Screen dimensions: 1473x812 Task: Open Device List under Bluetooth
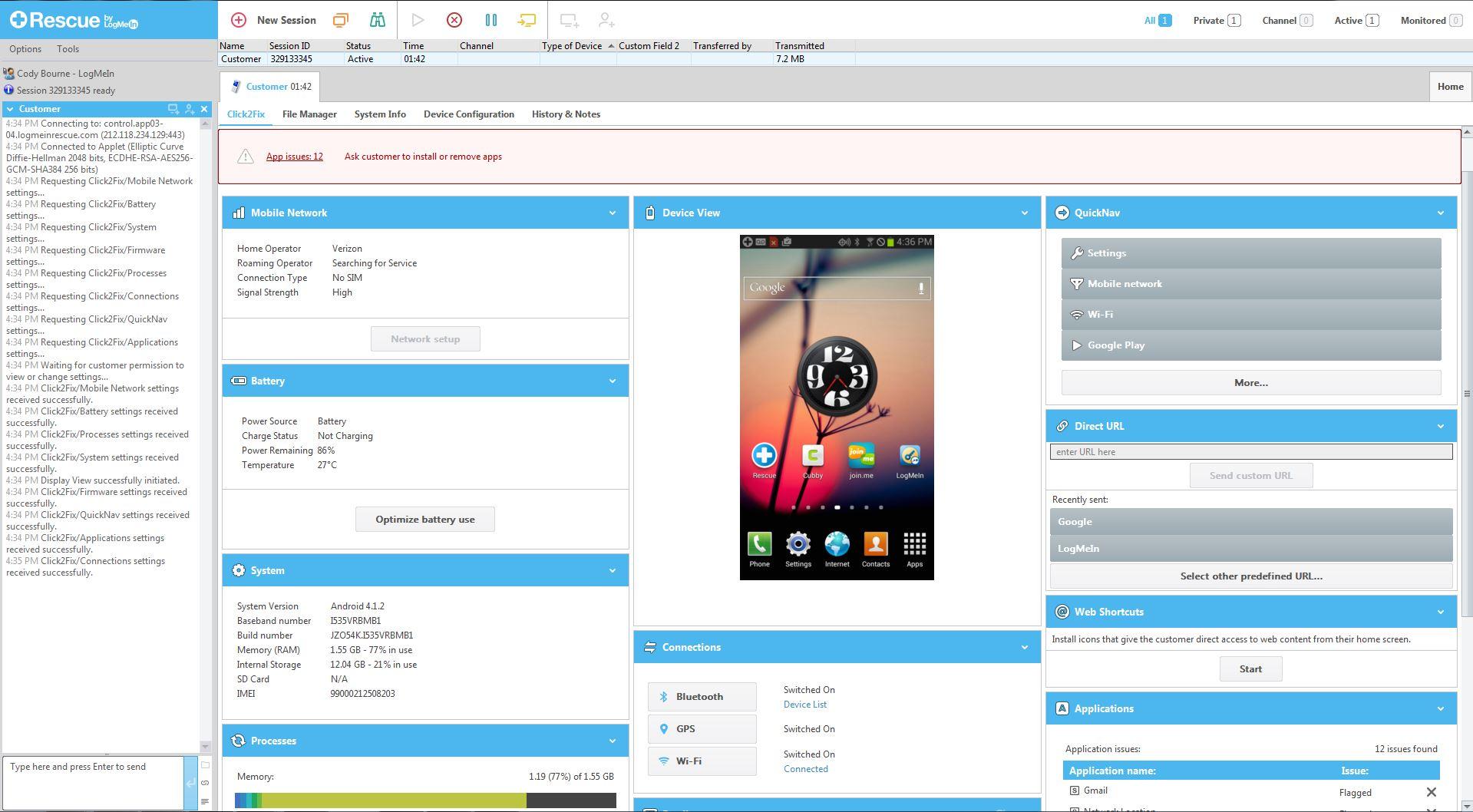coord(804,704)
